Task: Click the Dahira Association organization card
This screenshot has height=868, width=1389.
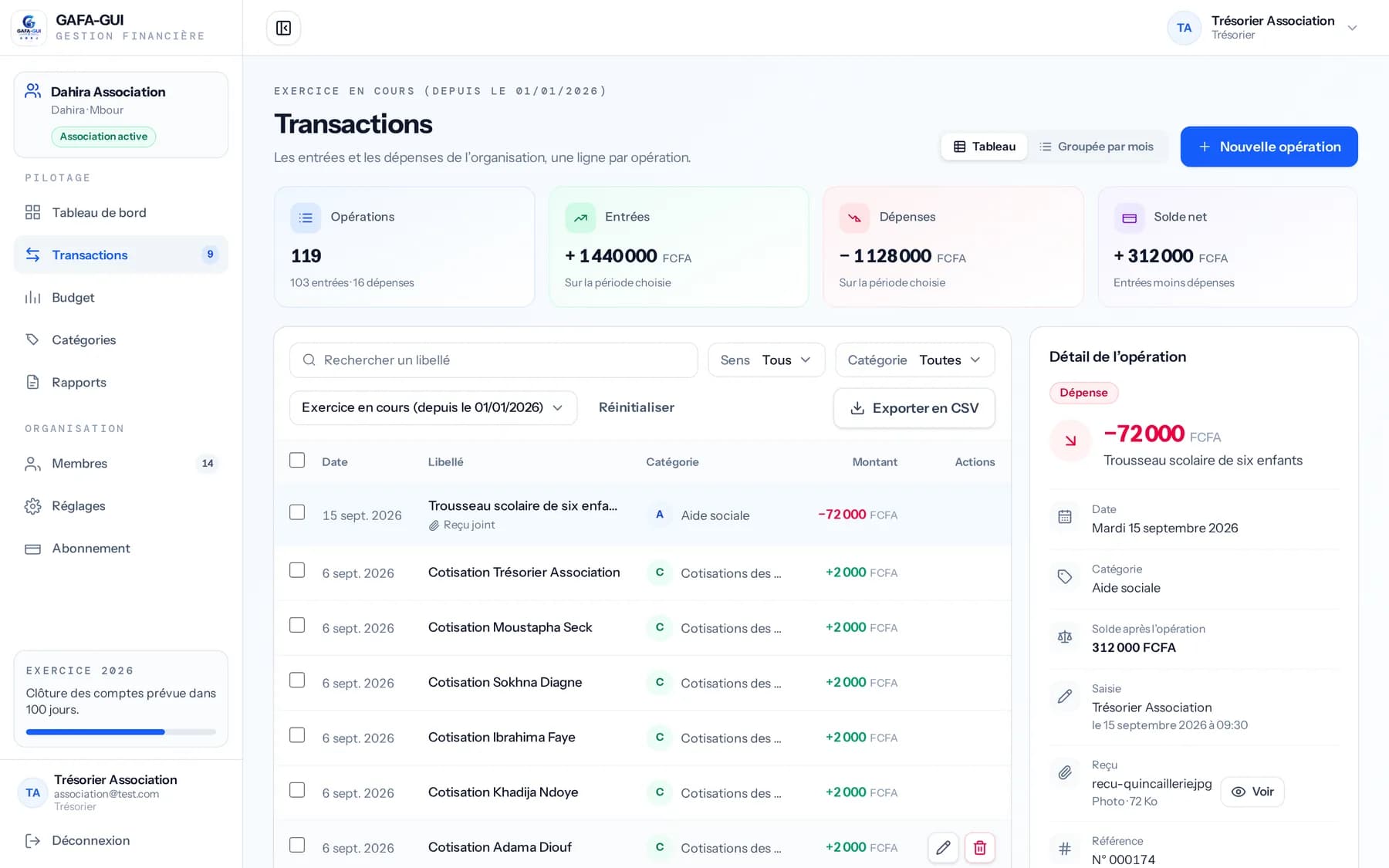Action: coord(121,115)
